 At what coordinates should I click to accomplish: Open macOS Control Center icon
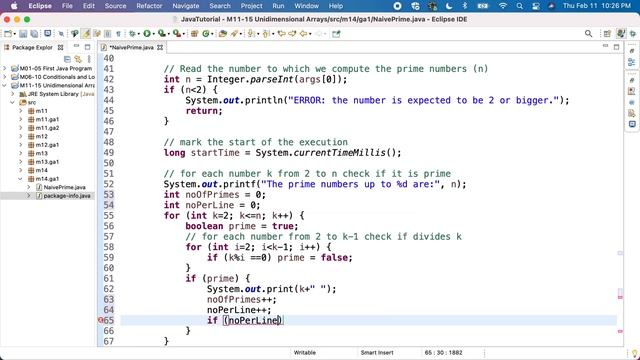click(536, 6)
